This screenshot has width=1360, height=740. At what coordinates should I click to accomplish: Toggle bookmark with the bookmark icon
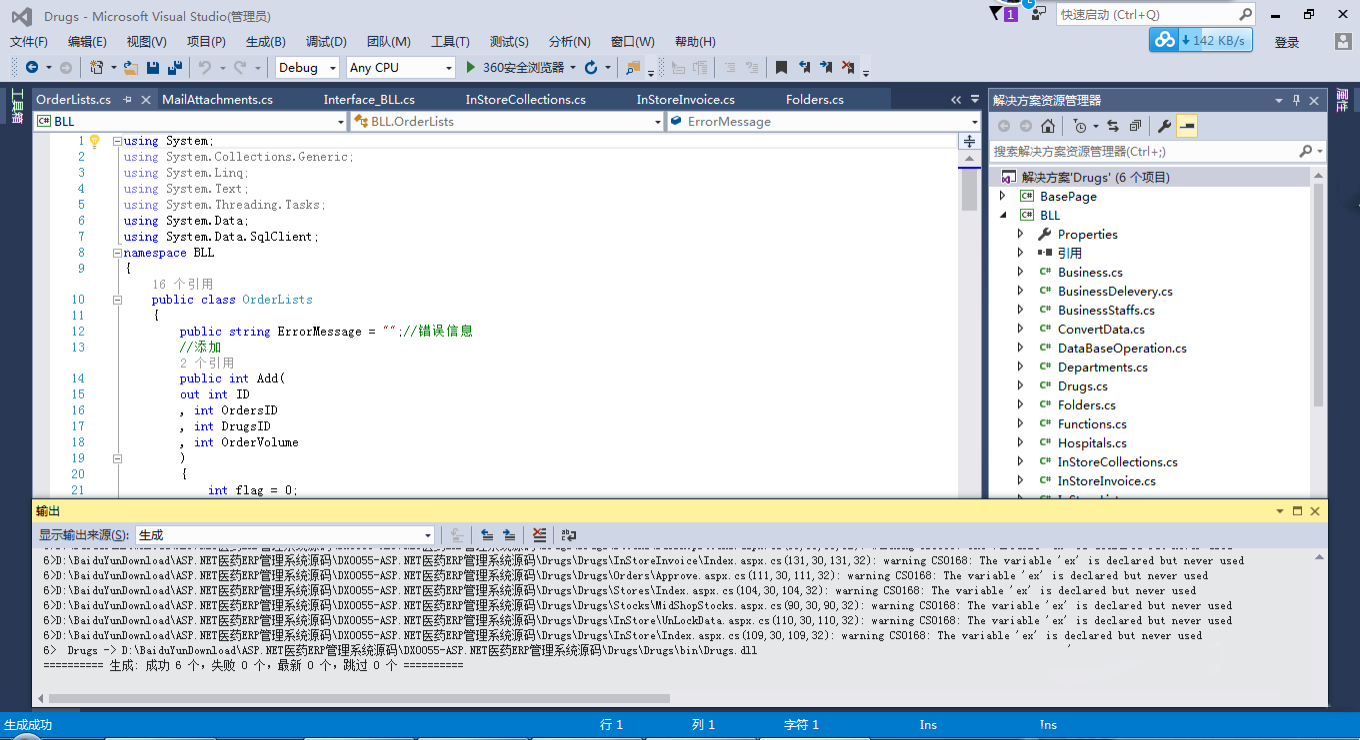click(781, 67)
